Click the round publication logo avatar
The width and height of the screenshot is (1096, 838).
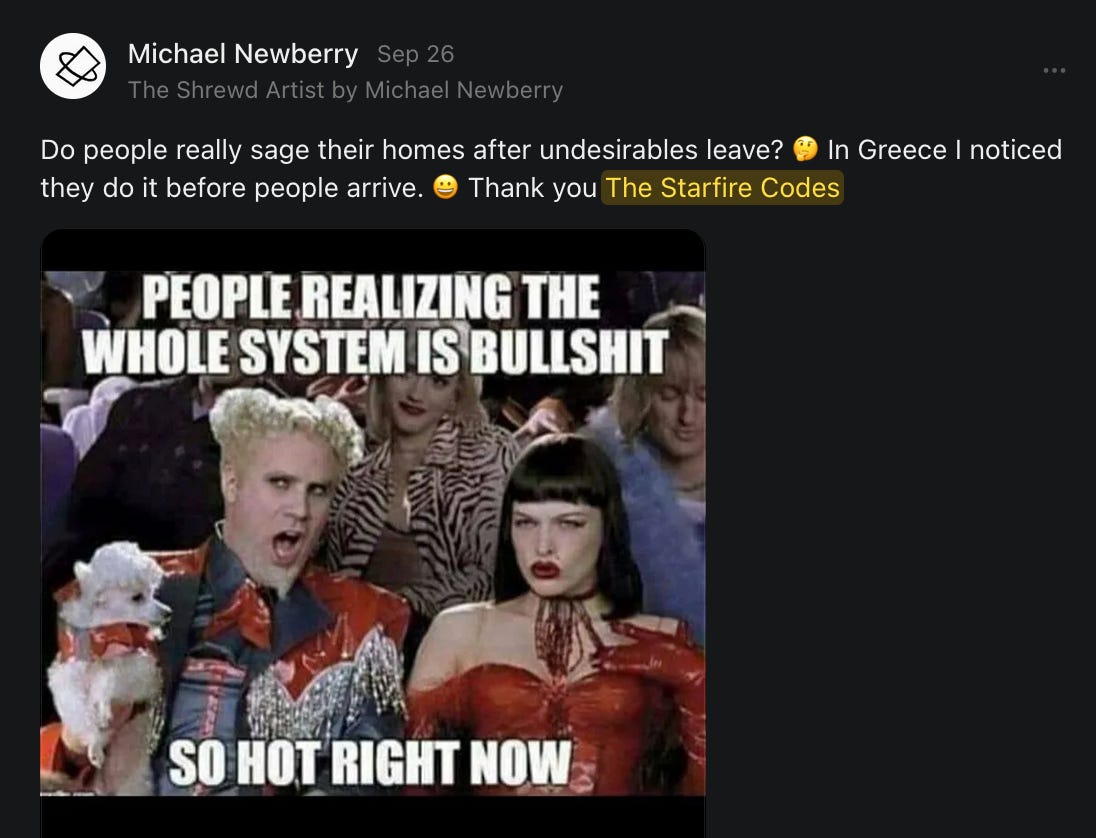click(x=73, y=66)
